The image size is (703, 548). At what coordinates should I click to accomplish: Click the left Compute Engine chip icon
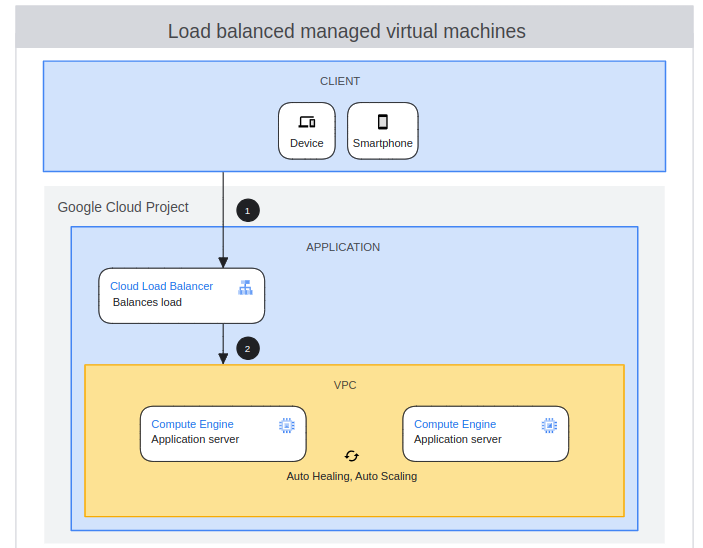(x=286, y=425)
